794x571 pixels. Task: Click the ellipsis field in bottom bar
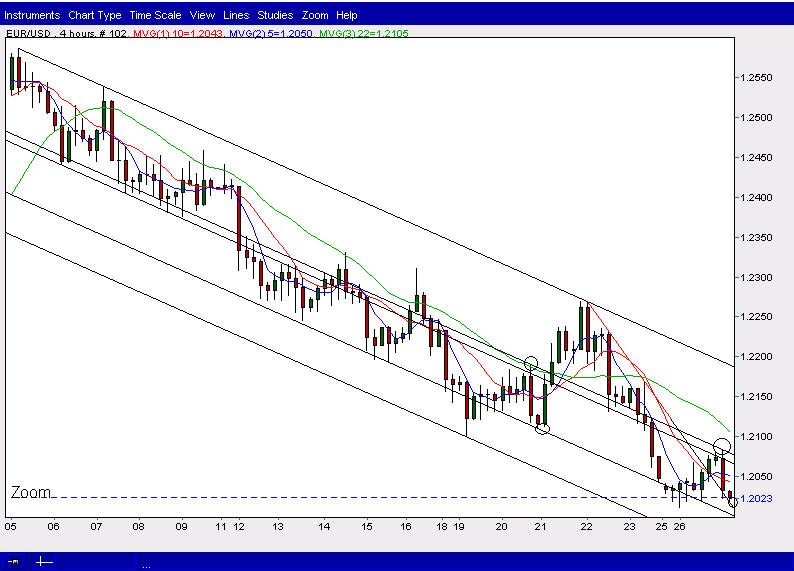coord(146,565)
